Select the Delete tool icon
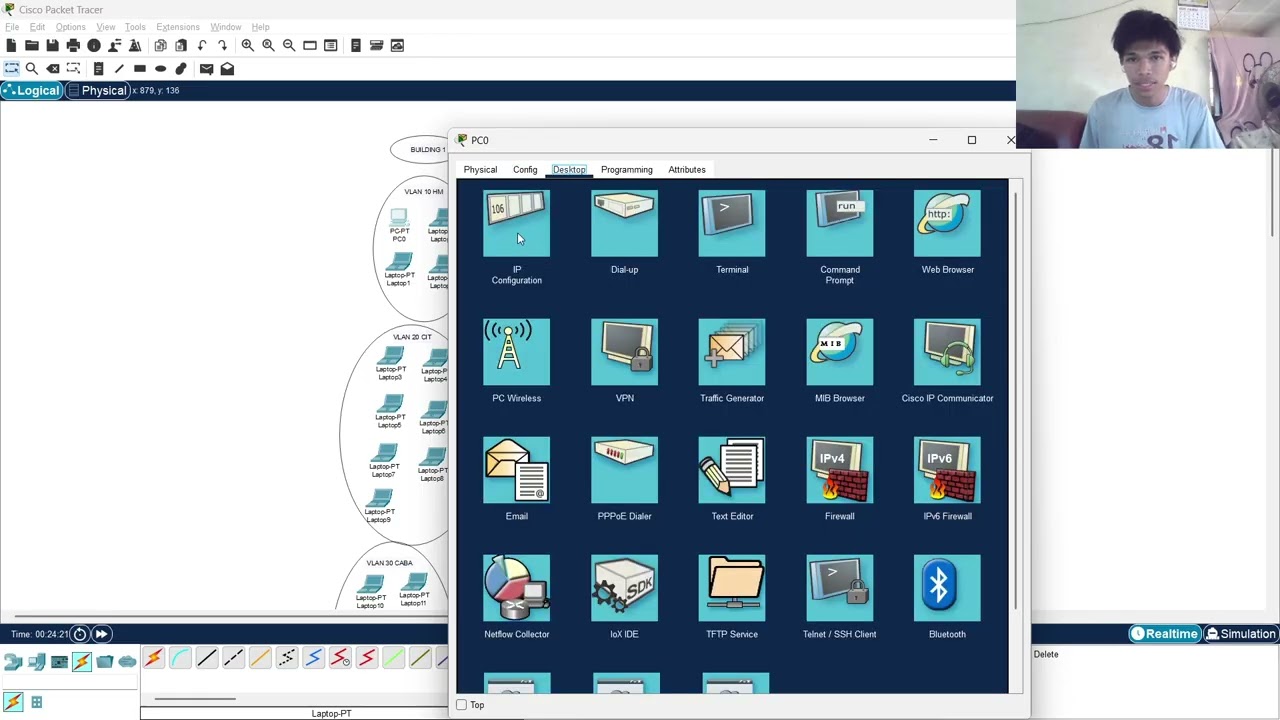The image size is (1280, 720). point(52,68)
